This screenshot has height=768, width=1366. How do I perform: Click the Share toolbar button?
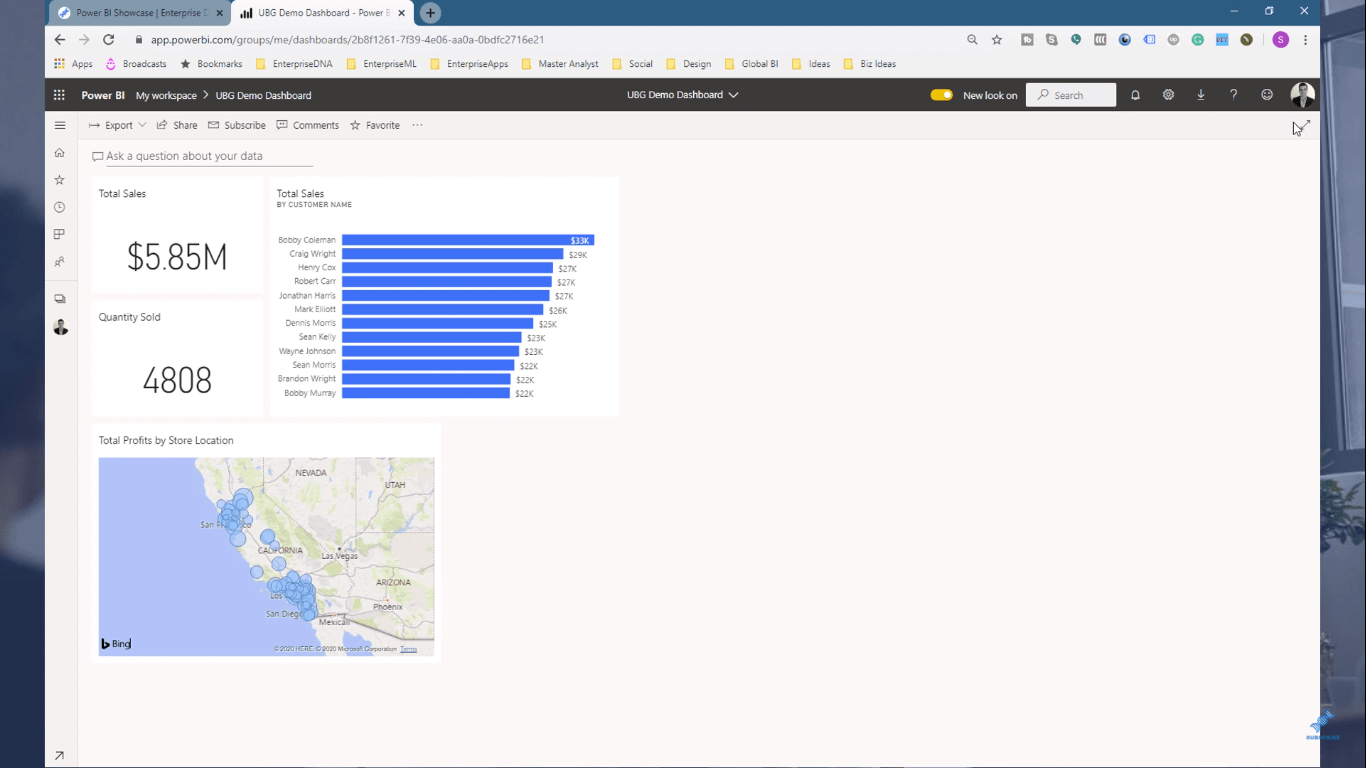177,125
